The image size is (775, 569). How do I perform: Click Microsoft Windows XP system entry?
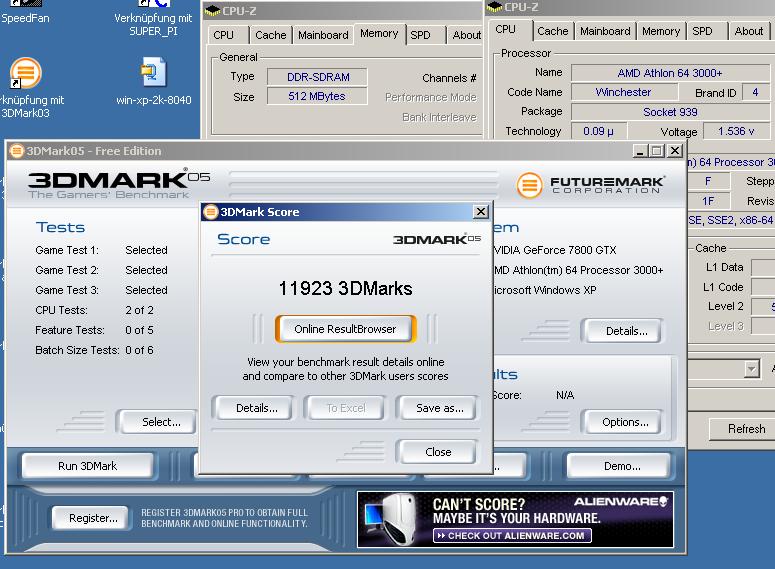click(x=545, y=290)
